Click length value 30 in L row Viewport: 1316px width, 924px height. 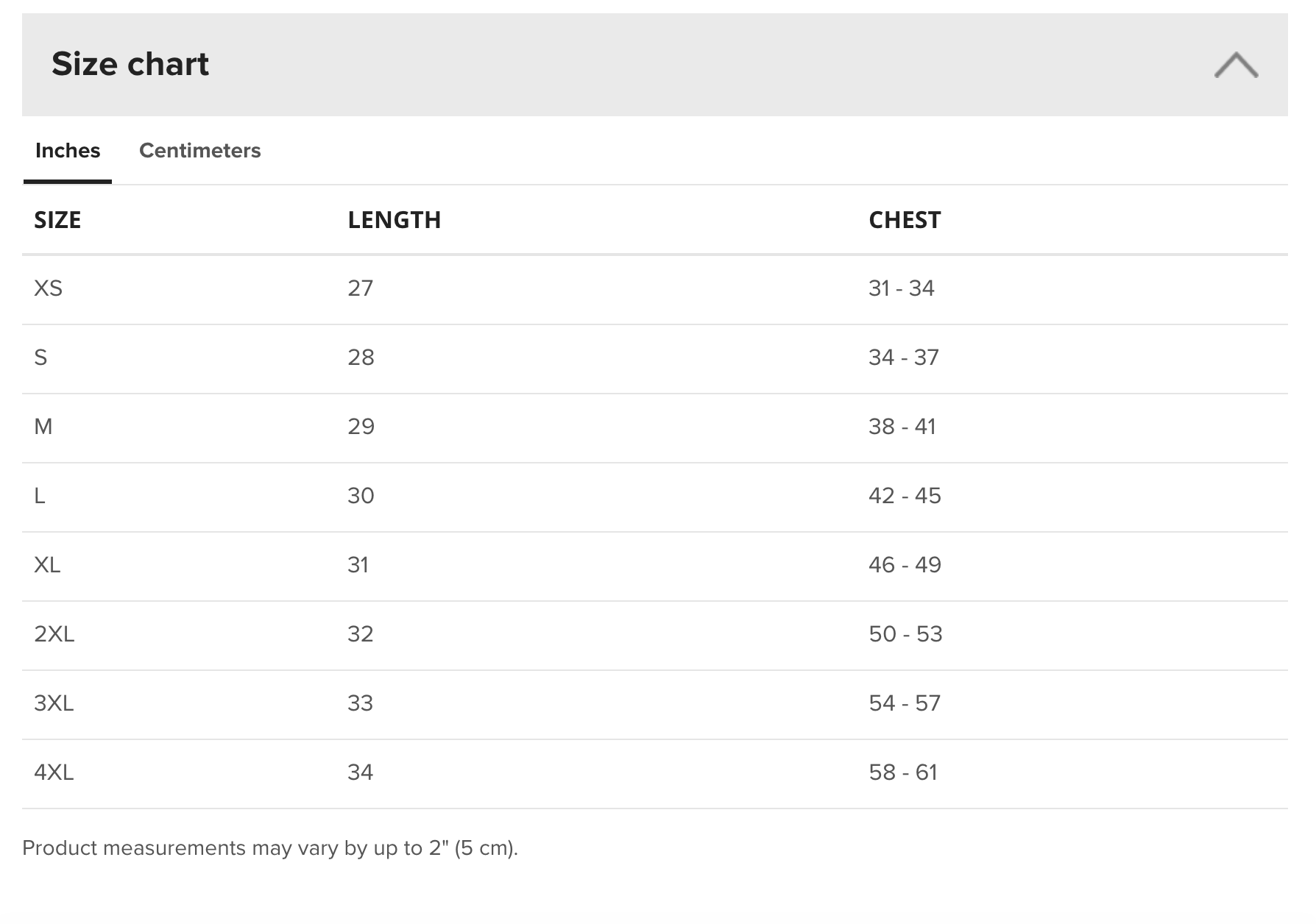click(361, 496)
